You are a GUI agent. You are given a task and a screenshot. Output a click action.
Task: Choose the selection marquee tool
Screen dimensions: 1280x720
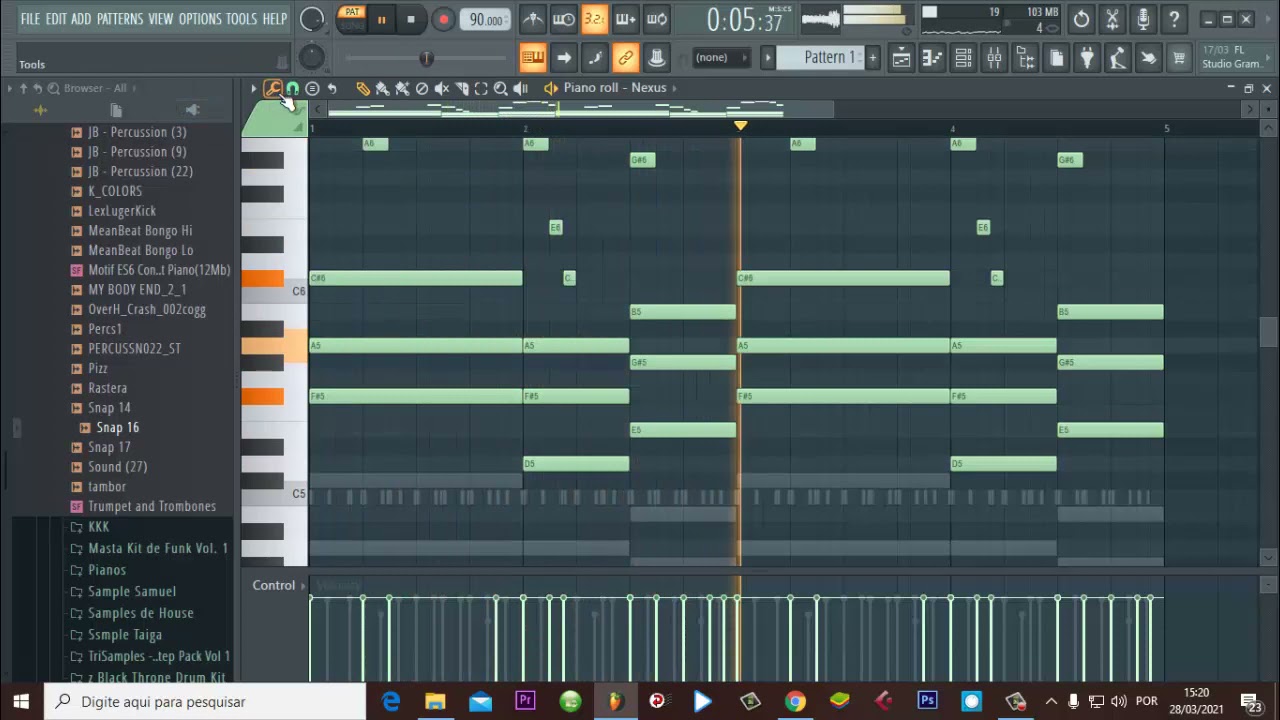(x=481, y=88)
